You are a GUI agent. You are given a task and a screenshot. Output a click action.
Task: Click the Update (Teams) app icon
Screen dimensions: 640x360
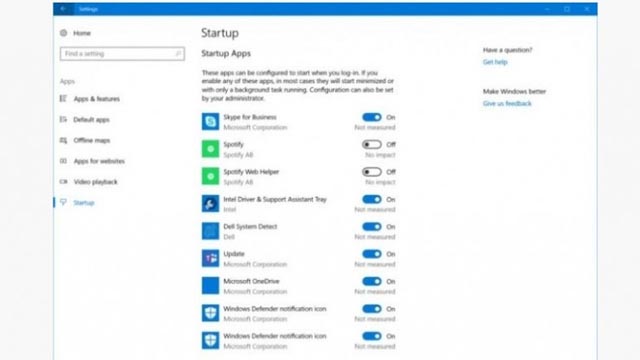coord(210,258)
